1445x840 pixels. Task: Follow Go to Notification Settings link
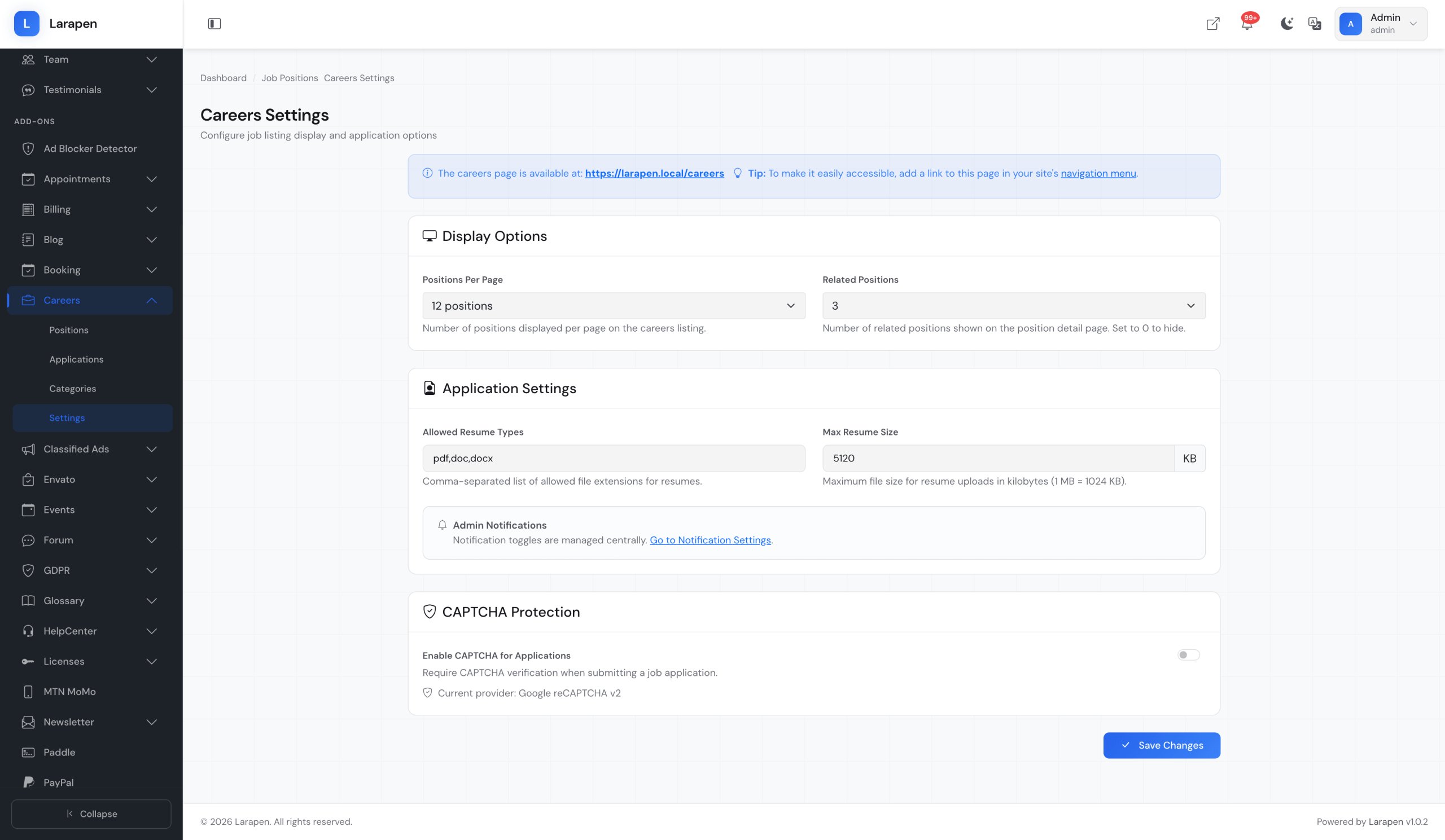pos(710,540)
